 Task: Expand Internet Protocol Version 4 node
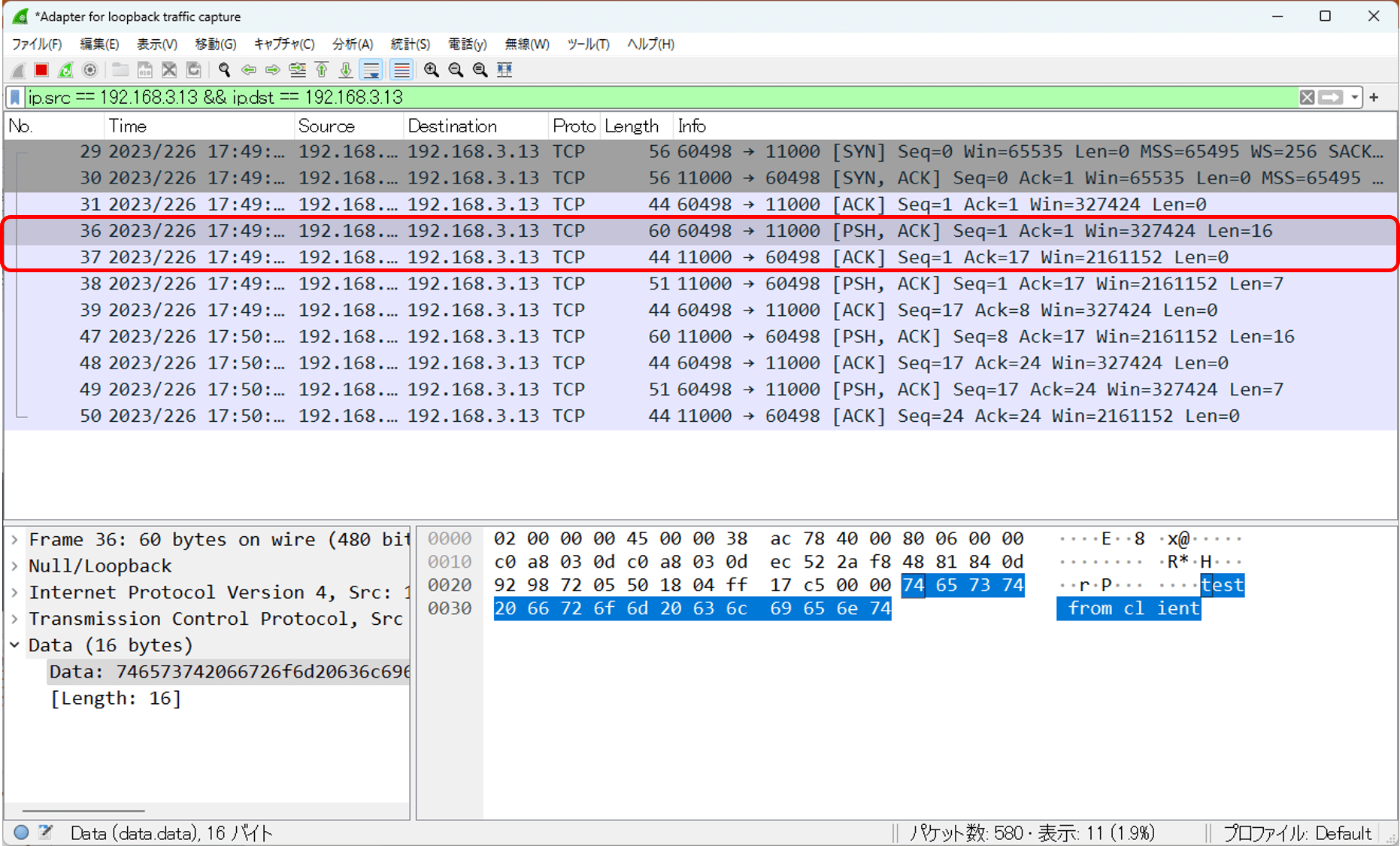pos(15,592)
